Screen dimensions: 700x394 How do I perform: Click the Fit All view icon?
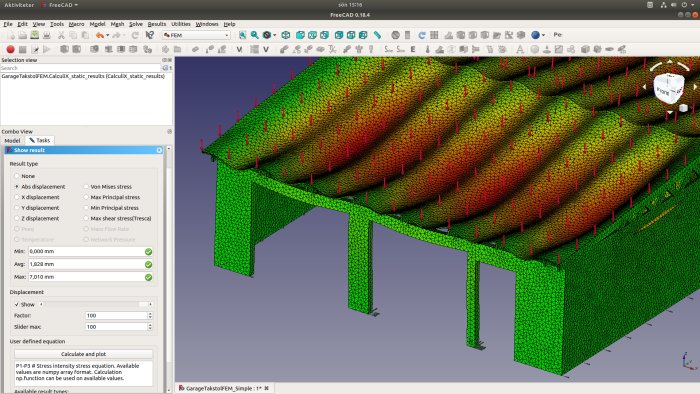point(242,35)
